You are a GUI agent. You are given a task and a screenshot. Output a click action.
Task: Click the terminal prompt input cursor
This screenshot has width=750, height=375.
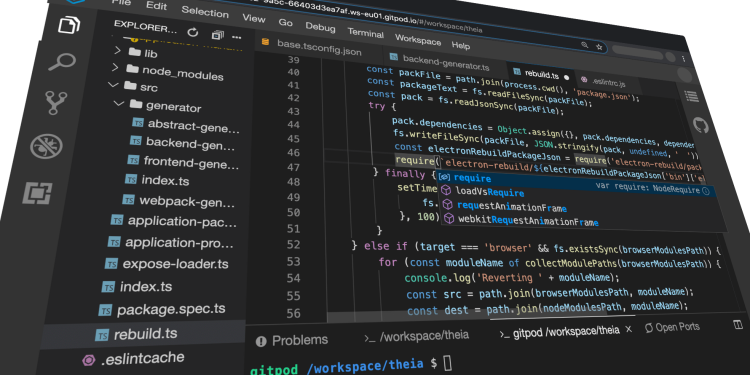(447, 364)
